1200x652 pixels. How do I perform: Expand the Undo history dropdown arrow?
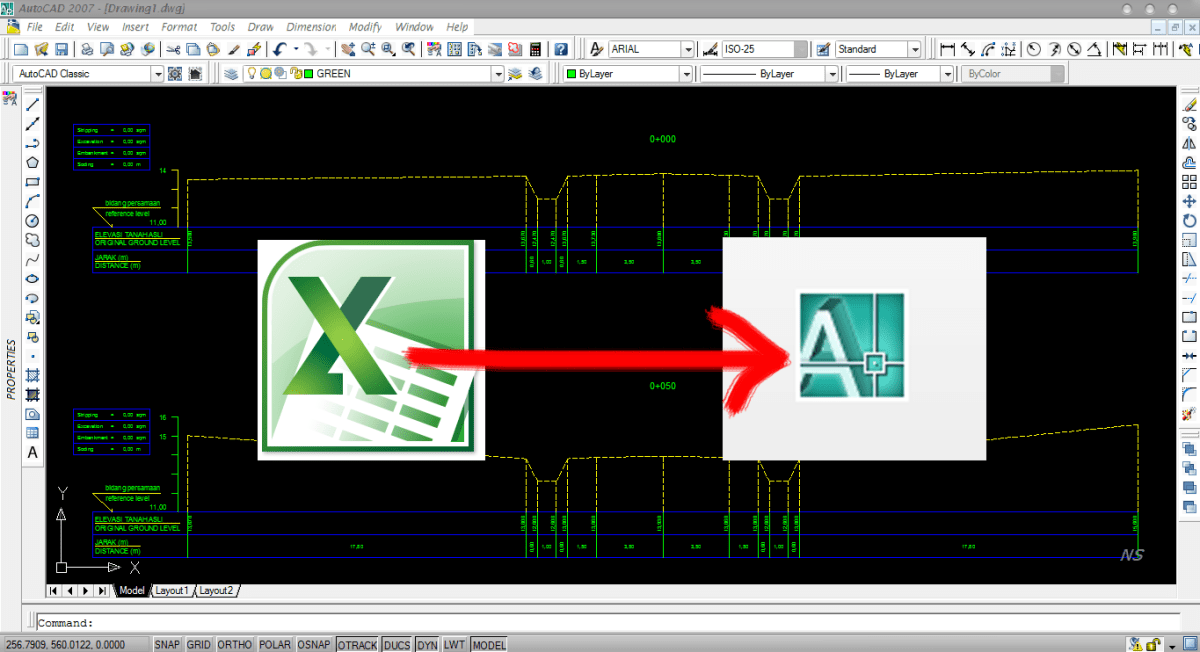[x=296, y=49]
